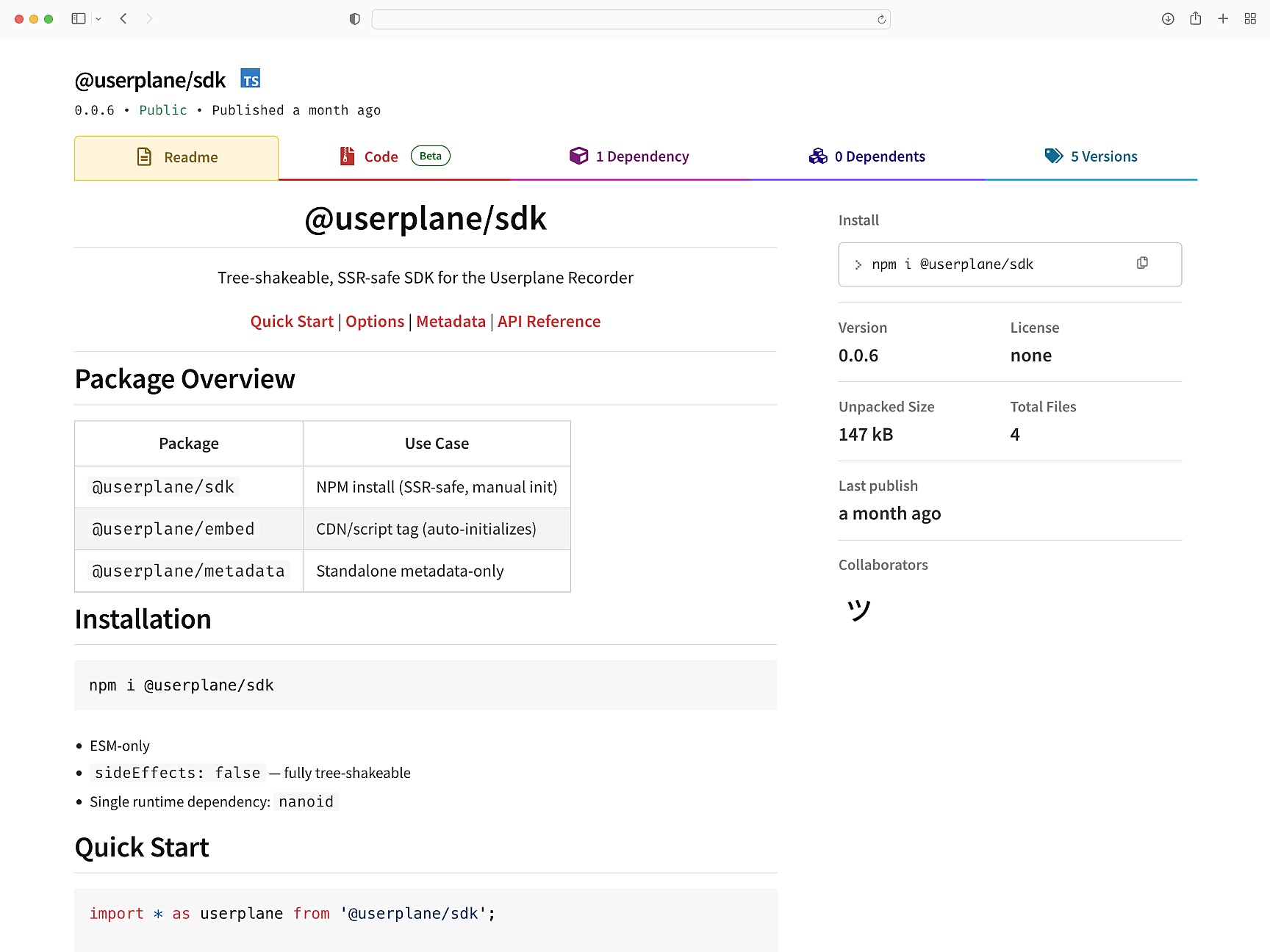Open the Share menu
The height and width of the screenshot is (952, 1270).
[x=1195, y=18]
